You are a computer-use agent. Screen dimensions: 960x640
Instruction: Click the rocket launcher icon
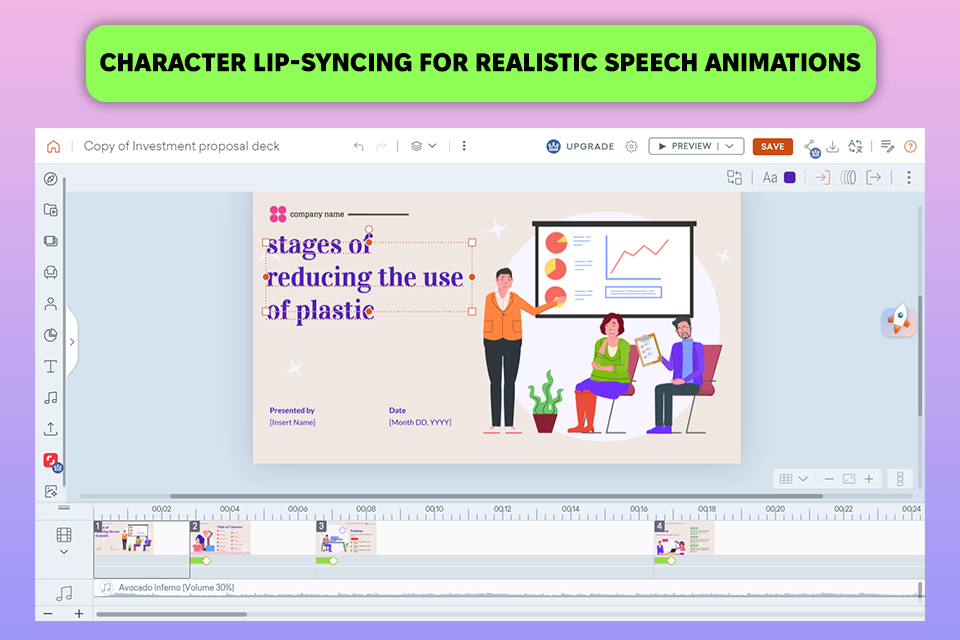pos(899,320)
